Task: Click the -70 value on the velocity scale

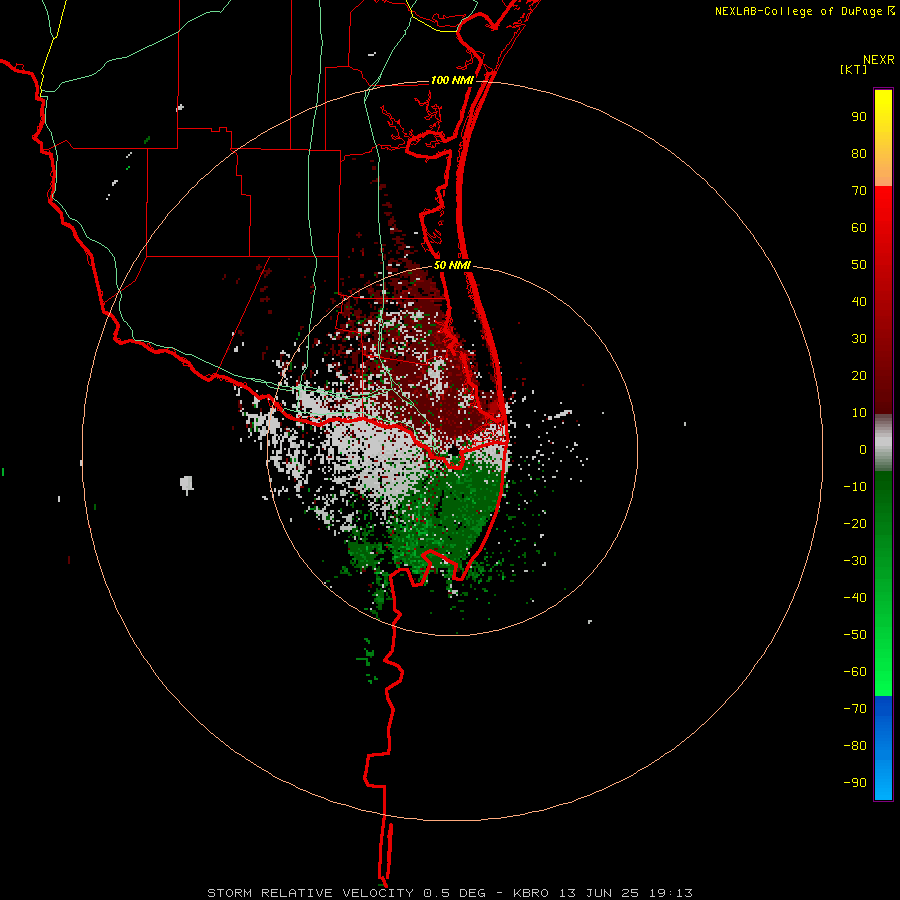Action: 855,709
